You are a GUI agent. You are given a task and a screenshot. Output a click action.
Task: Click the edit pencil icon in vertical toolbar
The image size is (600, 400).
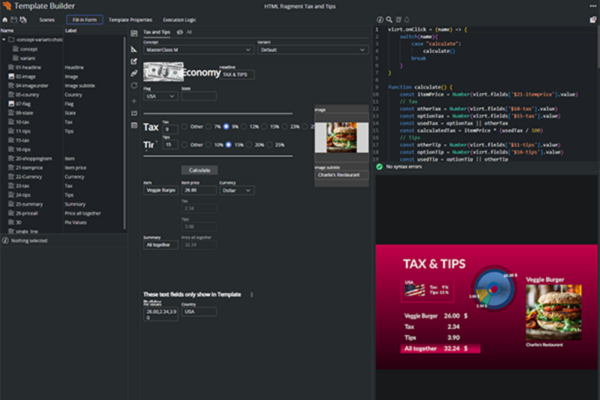(134, 60)
